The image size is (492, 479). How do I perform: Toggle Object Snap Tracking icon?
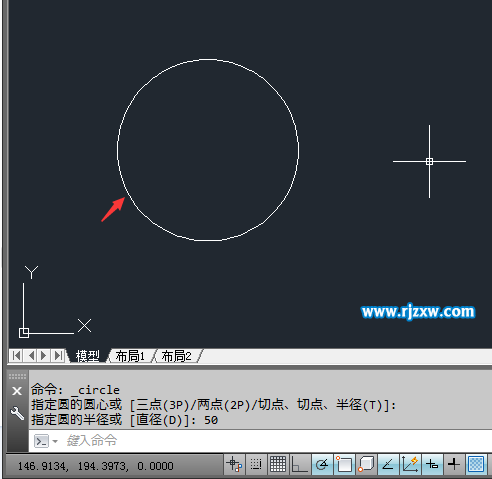[388, 464]
